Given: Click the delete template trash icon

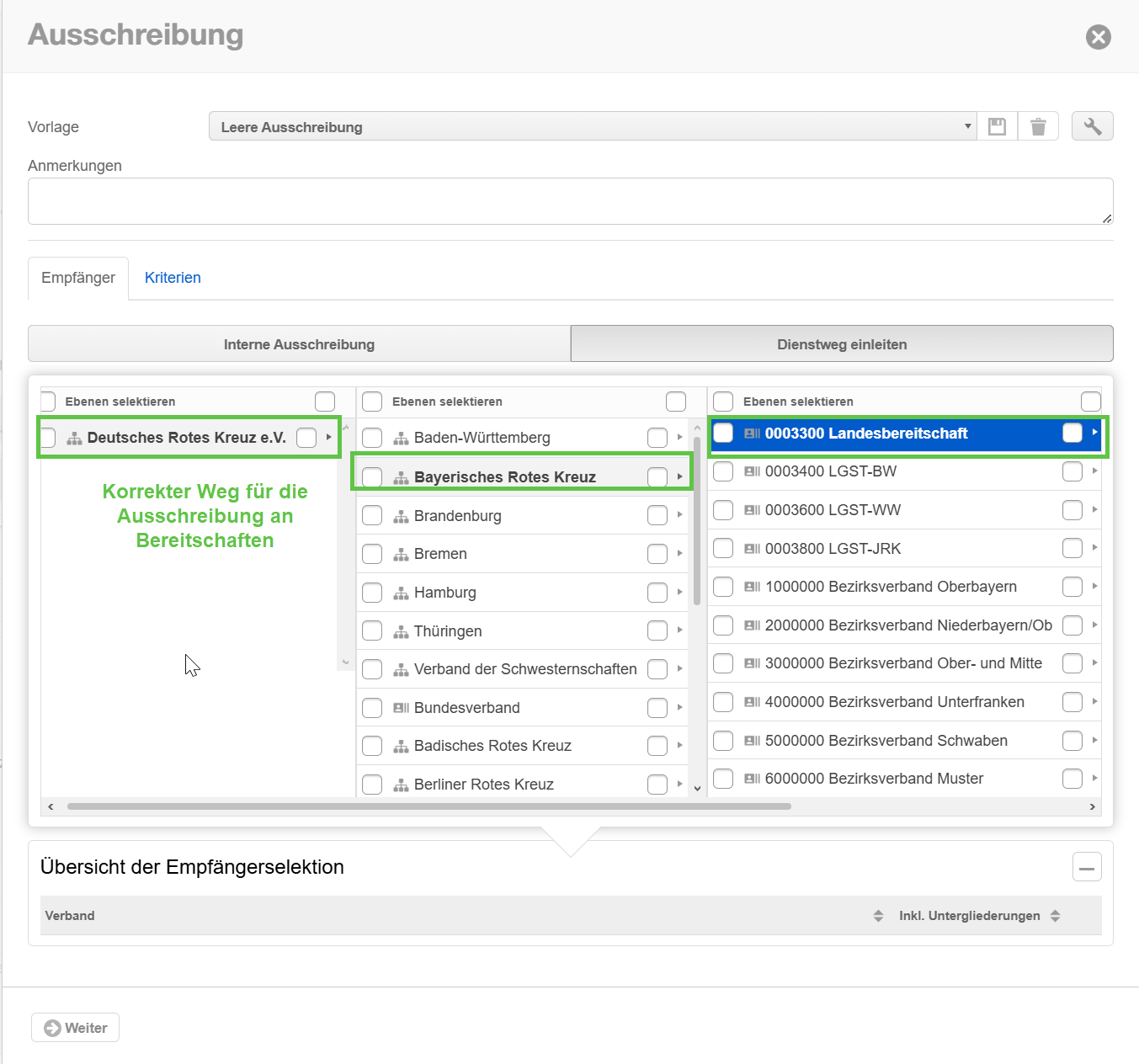Looking at the screenshot, I should (1038, 126).
